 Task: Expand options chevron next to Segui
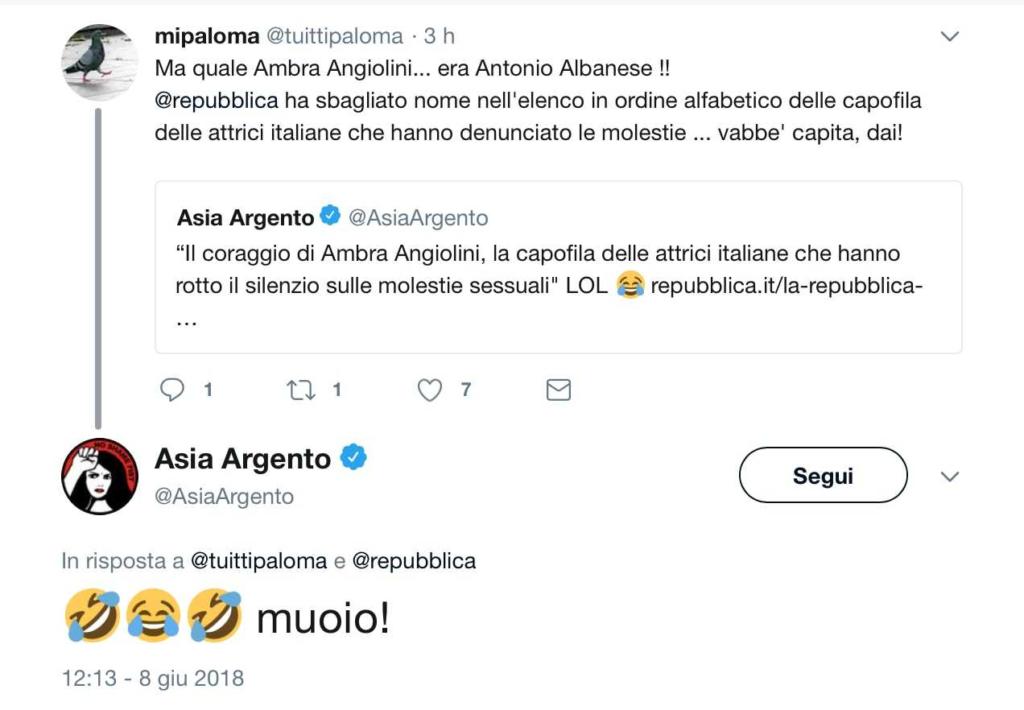tap(950, 476)
